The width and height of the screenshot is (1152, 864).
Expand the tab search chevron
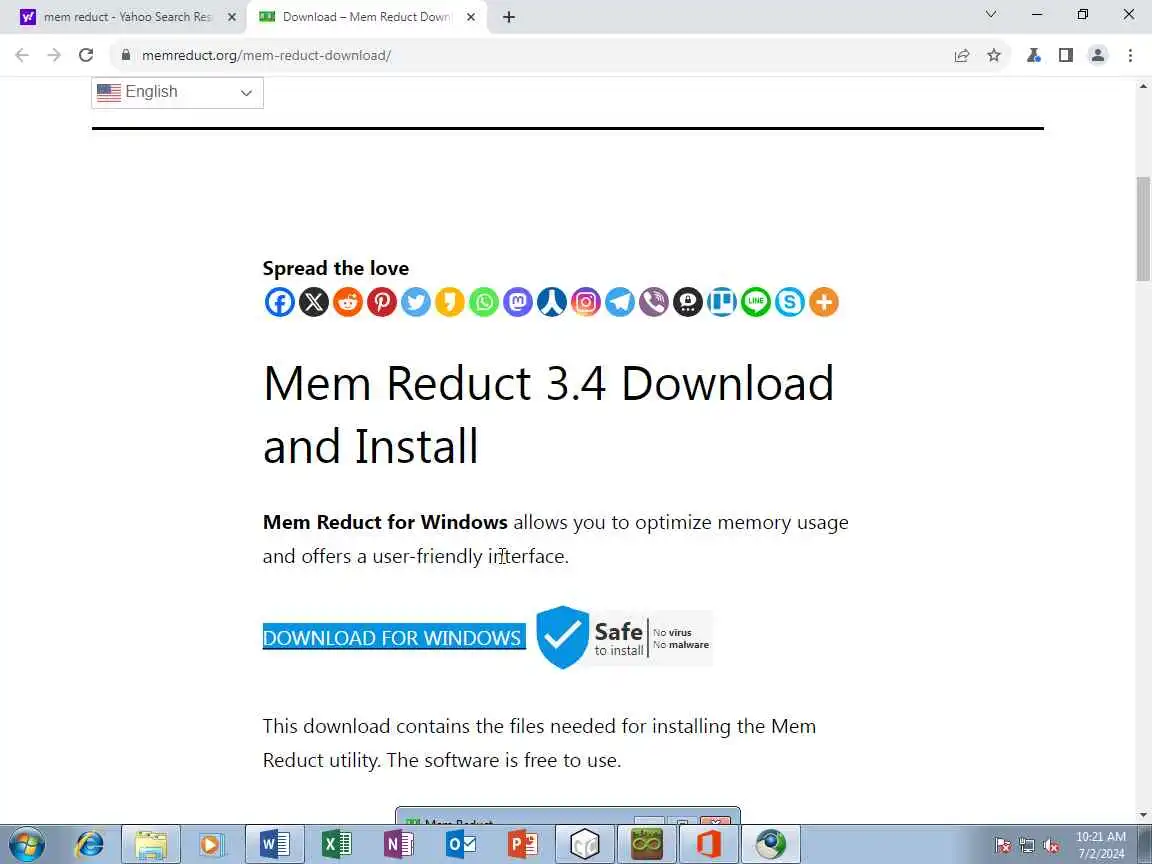click(x=991, y=14)
